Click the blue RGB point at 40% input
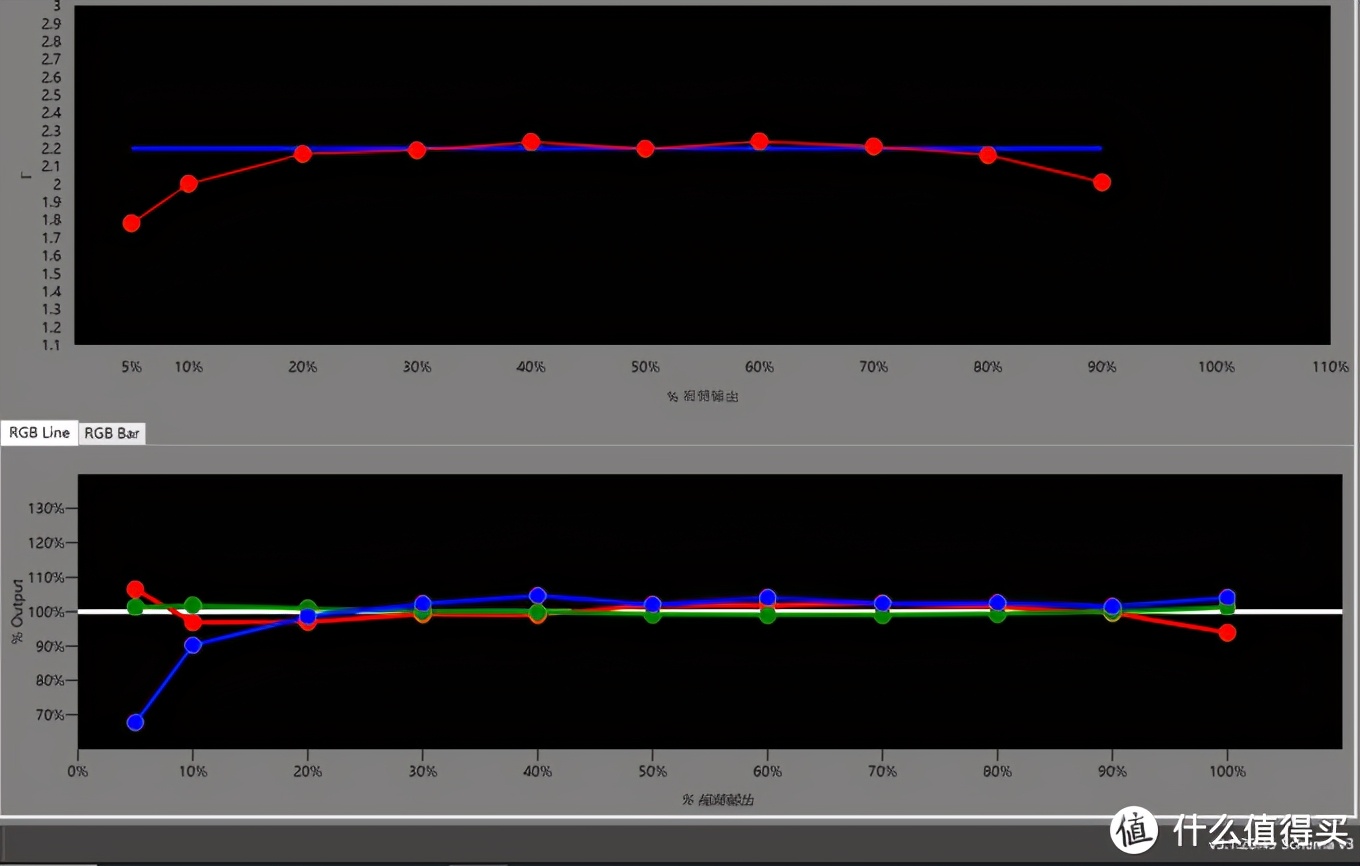Screen dimensions: 1360x866 [x=538, y=596]
